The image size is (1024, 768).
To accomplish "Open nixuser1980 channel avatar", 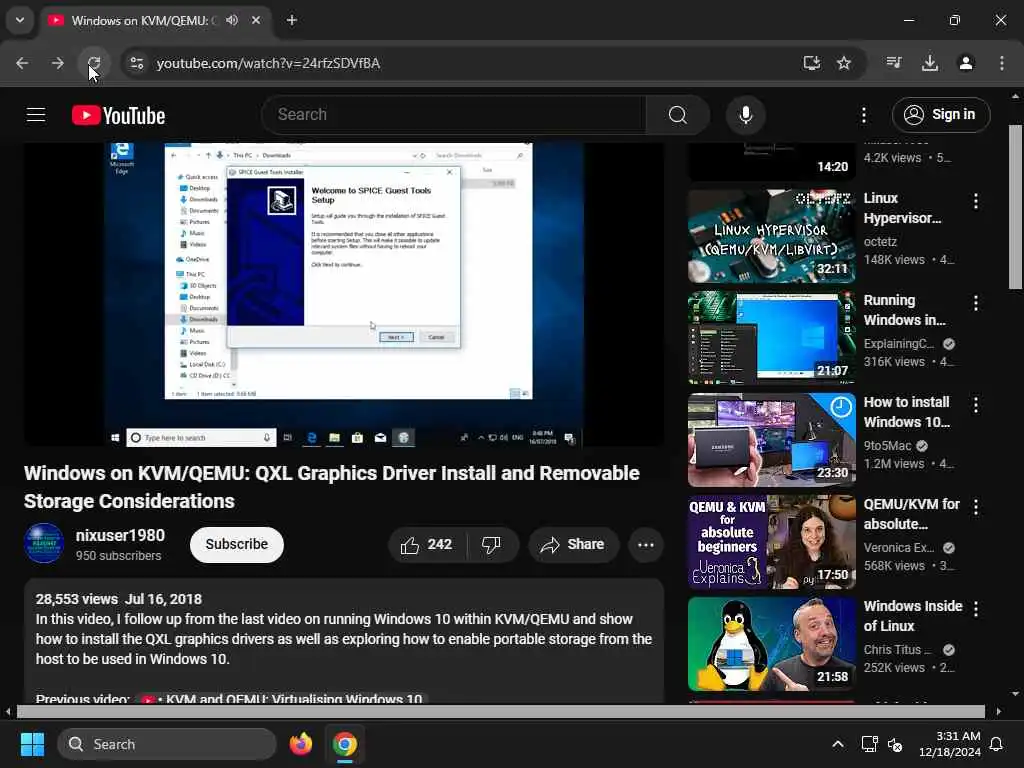I will (44, 543).
